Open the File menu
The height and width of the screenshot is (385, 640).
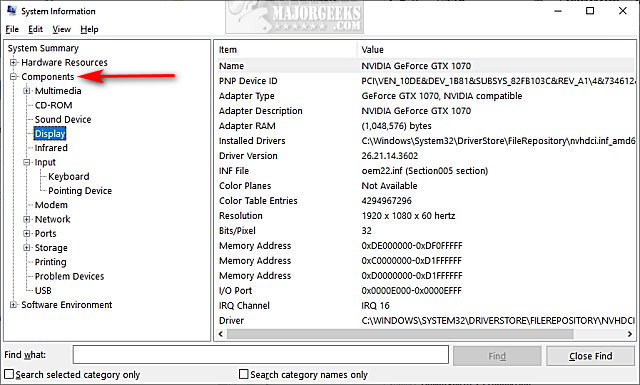pyautogui.click(x=12, y=29)
